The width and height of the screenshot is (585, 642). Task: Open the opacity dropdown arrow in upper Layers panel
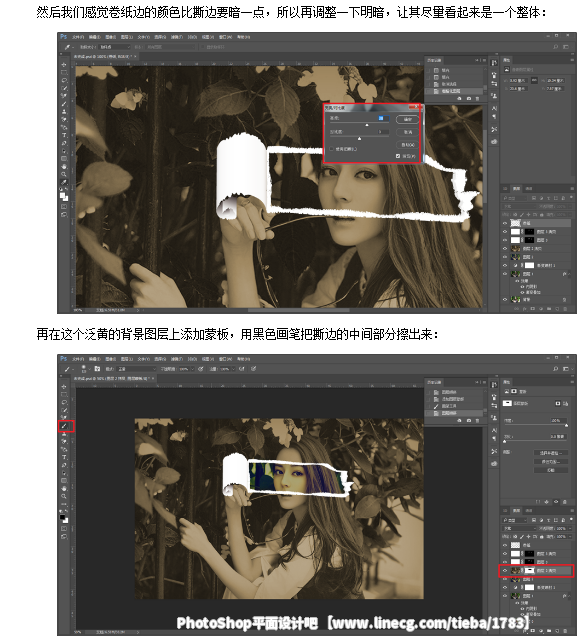[x=571, y=207]
